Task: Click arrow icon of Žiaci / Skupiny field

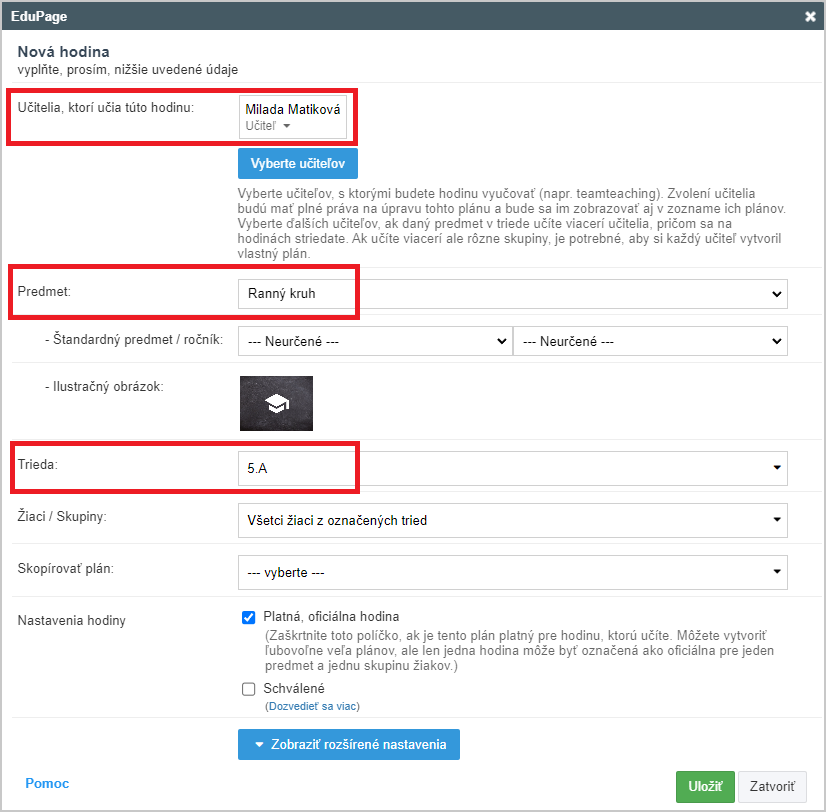Action: point(776,520)
